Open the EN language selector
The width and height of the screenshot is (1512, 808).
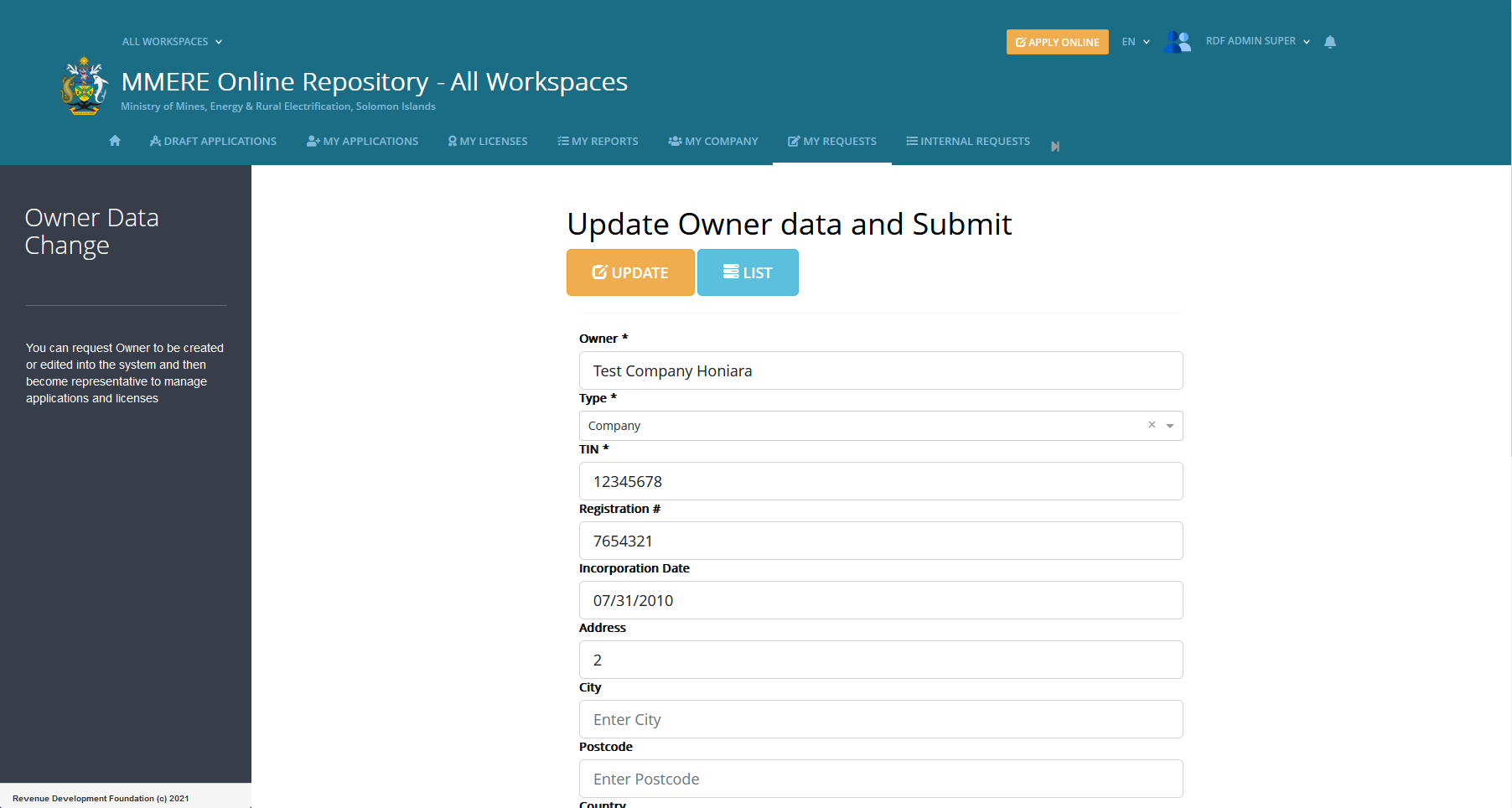pyautogui.click(x=1136, y=42)
